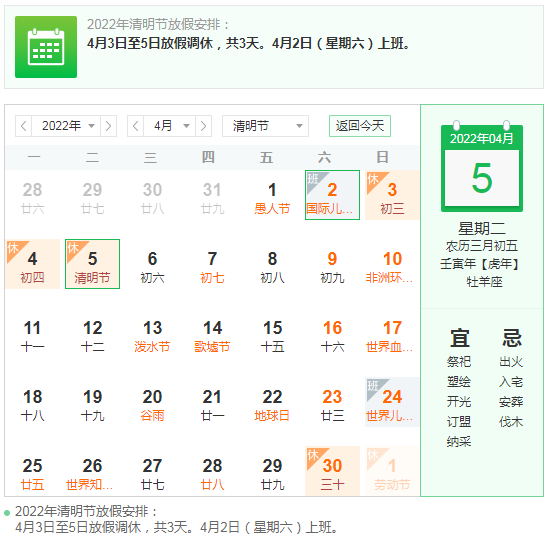Click the green calendar icon

point(46,47)
